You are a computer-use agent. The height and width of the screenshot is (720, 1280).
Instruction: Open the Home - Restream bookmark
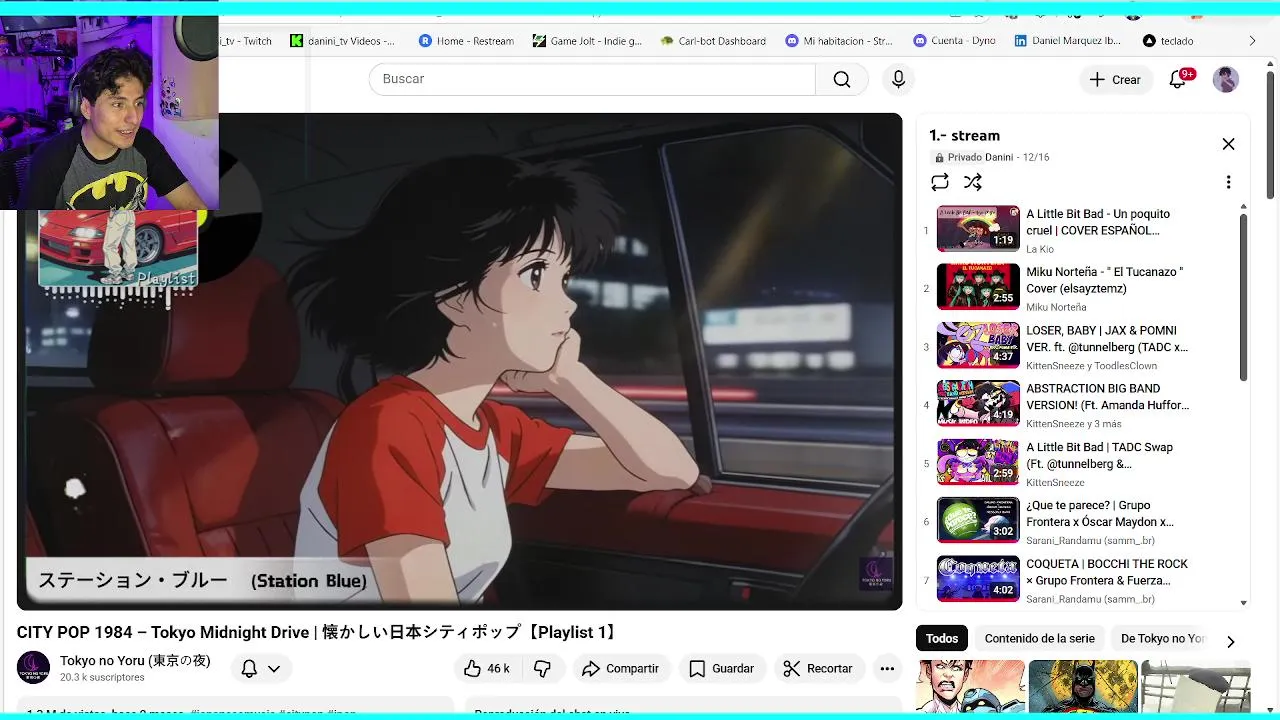(466, 41)
